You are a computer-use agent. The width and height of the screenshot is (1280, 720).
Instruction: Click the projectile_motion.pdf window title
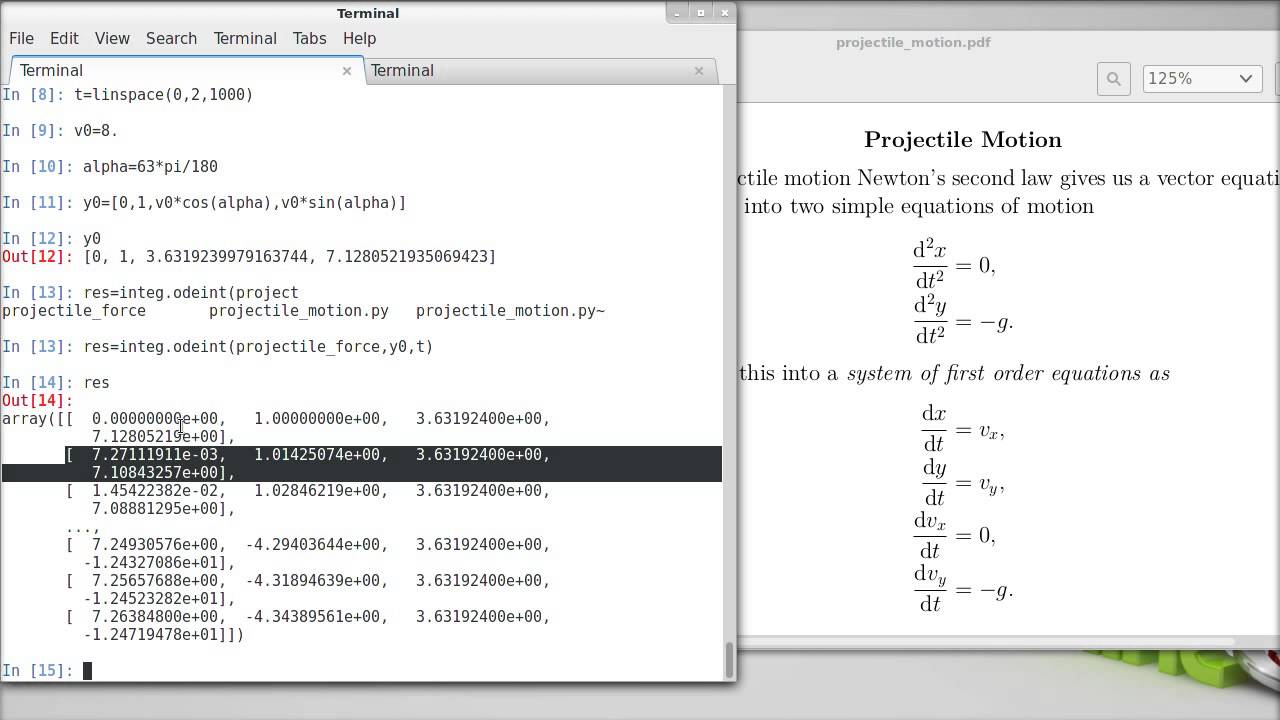tap(913, 42)
